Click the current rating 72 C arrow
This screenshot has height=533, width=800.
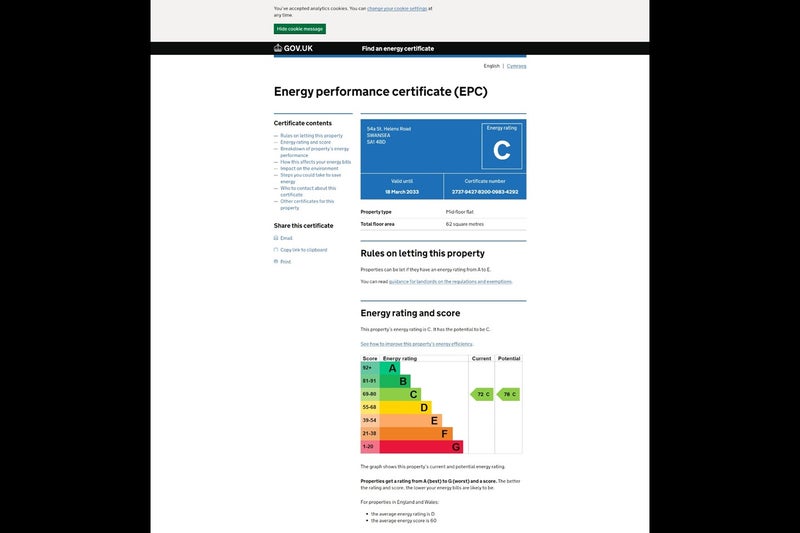pos(481,394)
